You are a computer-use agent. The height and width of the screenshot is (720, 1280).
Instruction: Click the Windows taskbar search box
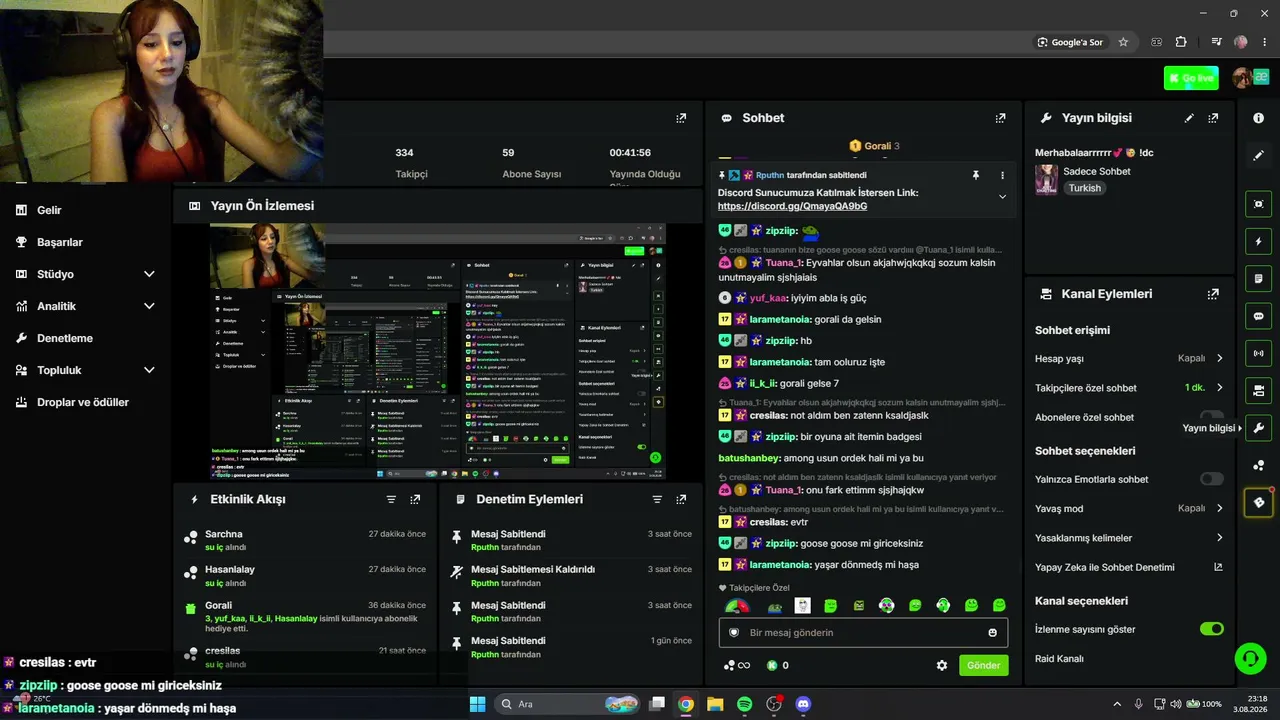(567, 704)
